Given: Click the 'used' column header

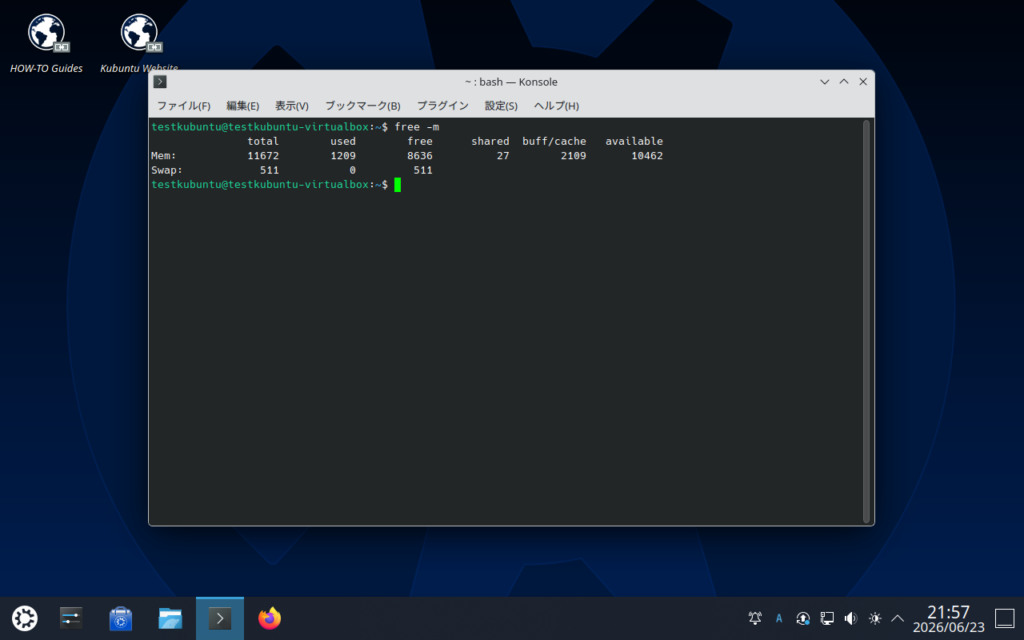Looking at the screenshot, I should [x=343, y=141].
